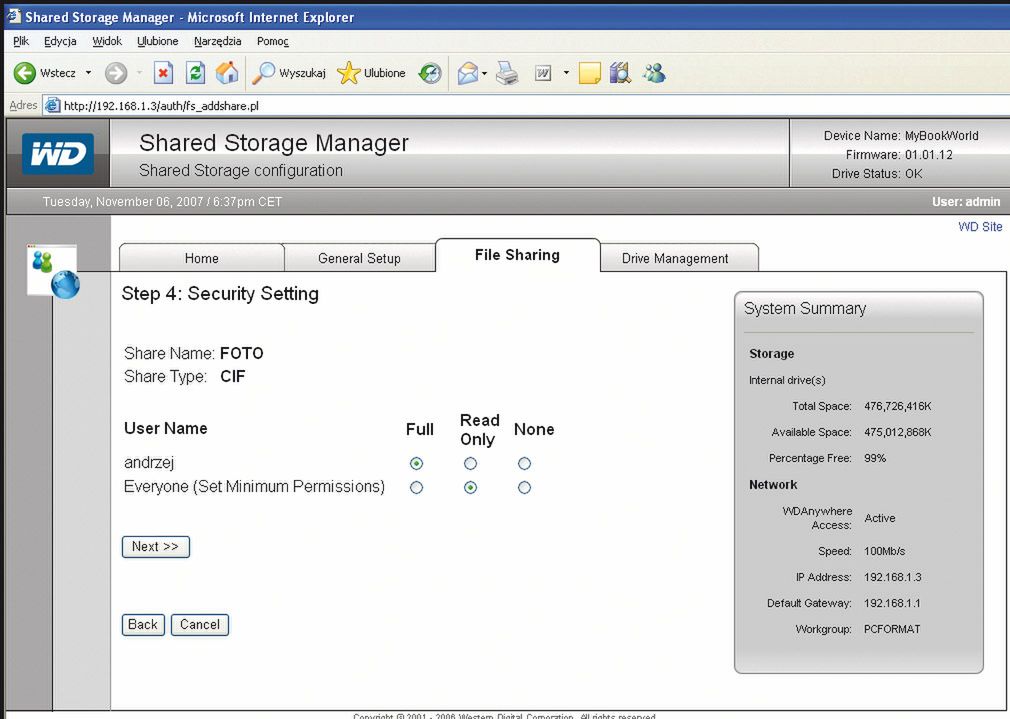1010x719 pixels.
Task: Click the Home page house icon
Action: pyautogui.click(x=227, y=73)
